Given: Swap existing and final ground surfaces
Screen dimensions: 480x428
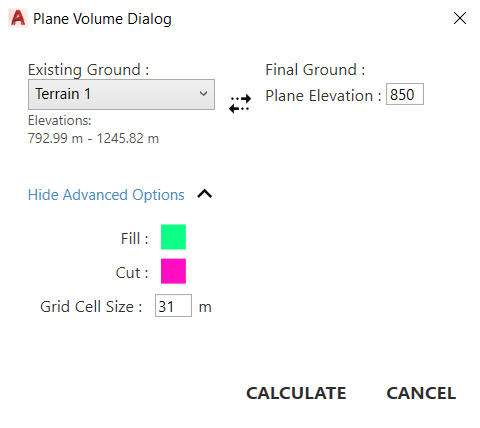Looking at the screenshot, I should coord(240,104).
